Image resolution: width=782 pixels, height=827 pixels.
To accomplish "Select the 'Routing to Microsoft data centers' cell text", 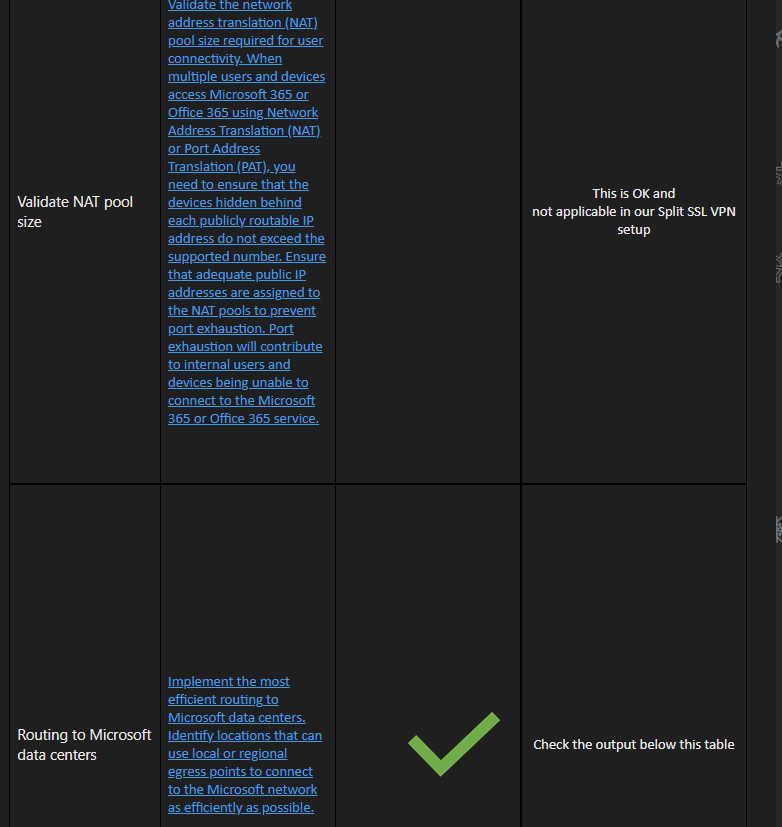I will coord(84,744).
